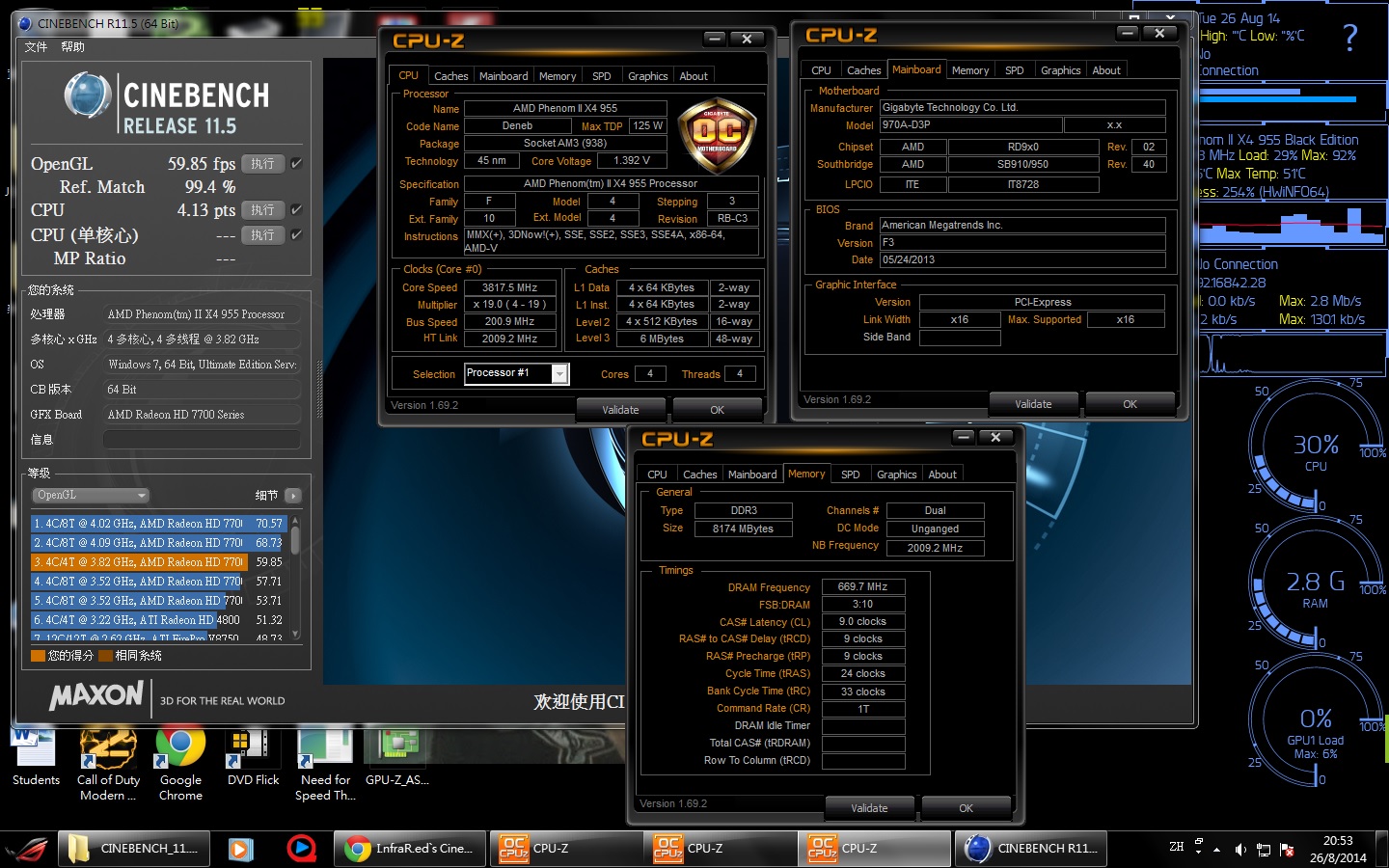Screen dimensions: 1389x868
Task: Click the volume speaker tray icon
Action: point(1240,850)
